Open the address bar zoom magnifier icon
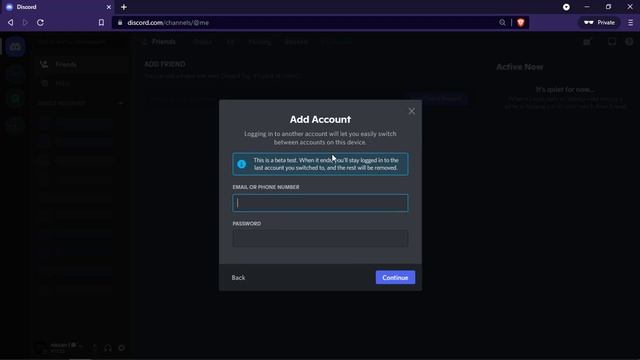 pyautogui.click(x=502, y=23)
